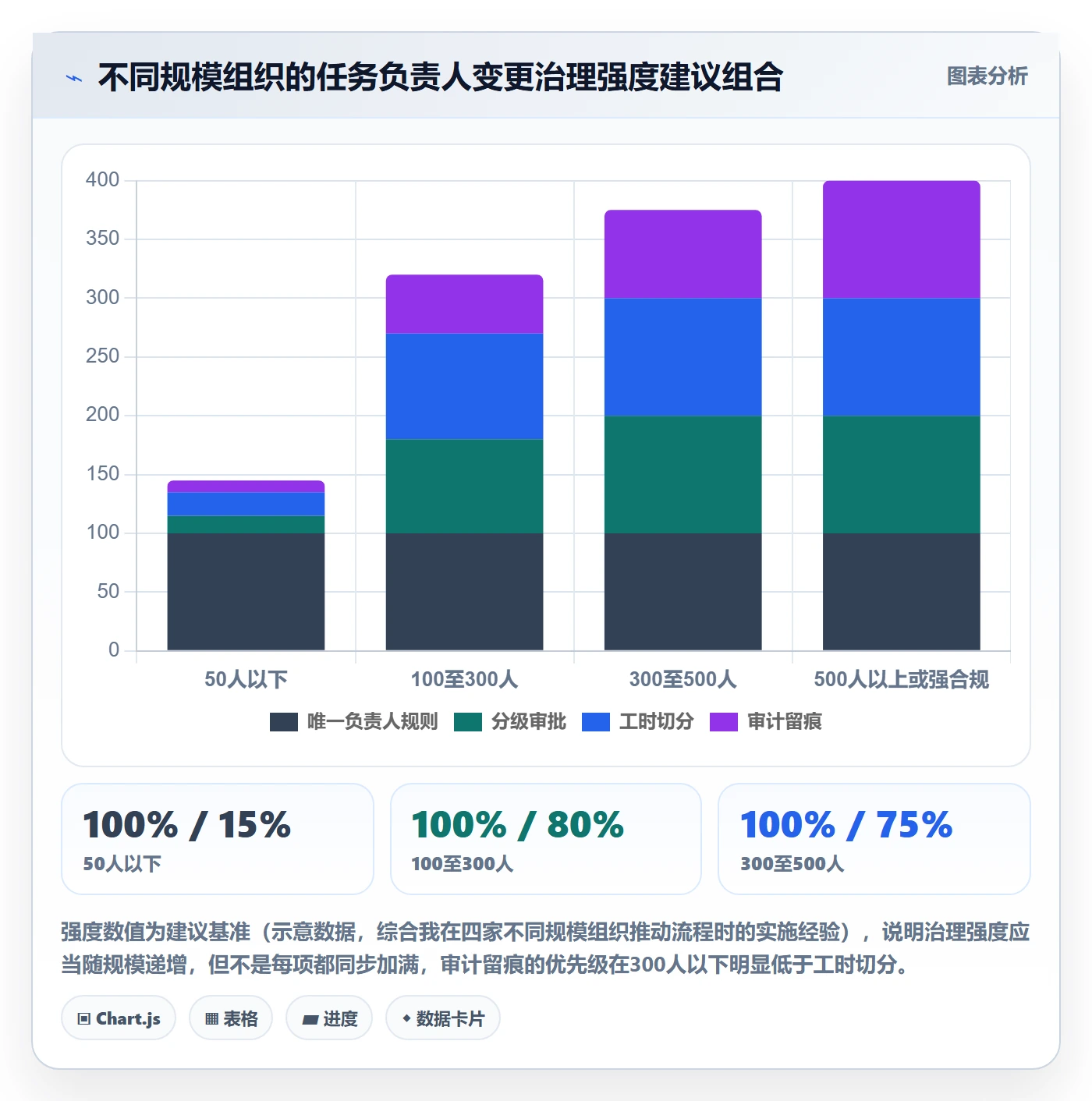Open the 100% / 15% stat card
1092x1101 pixels.
click(x=218, y=839)
